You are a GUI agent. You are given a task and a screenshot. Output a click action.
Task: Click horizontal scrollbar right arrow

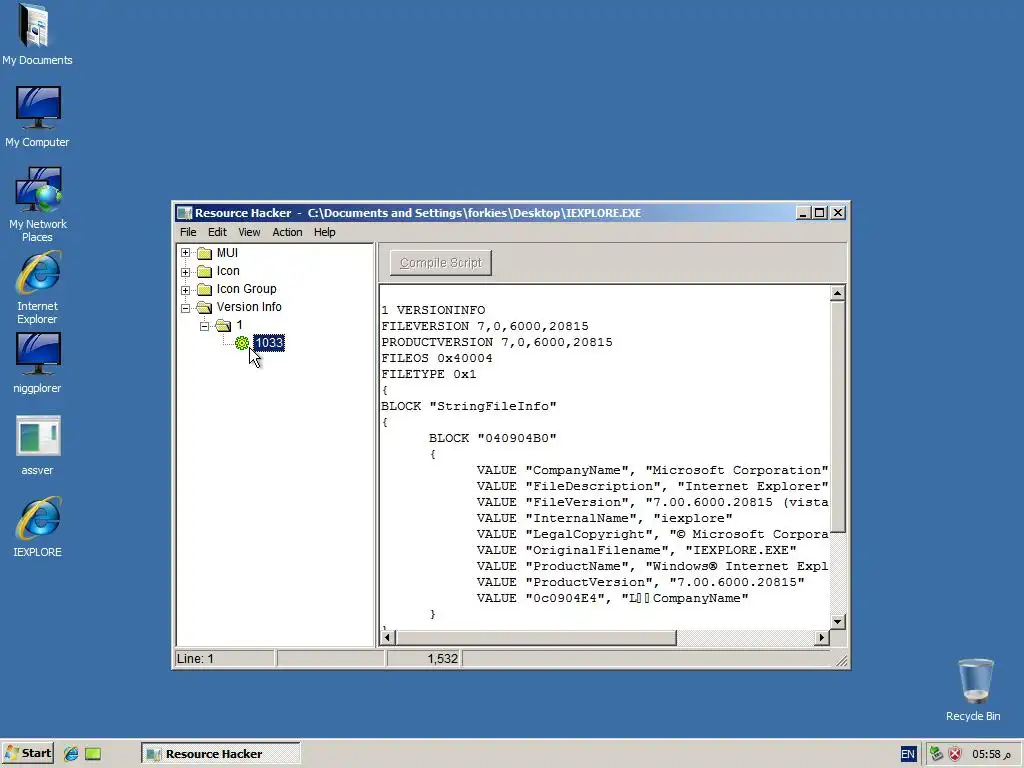tap(822, 637)
